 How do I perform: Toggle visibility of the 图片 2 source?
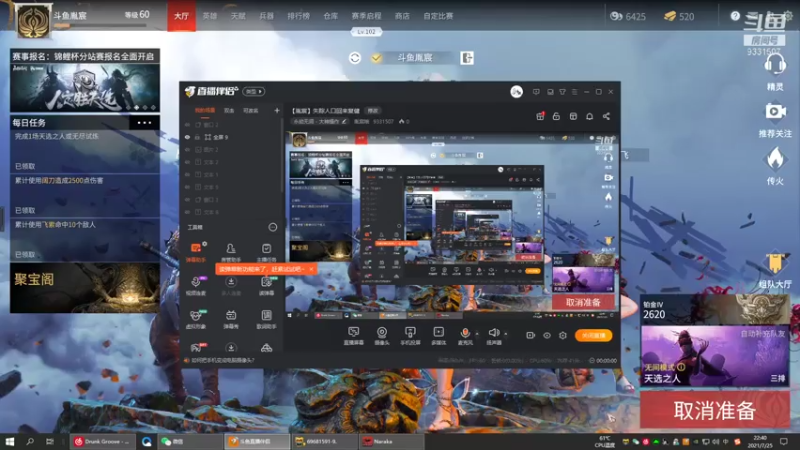pyautogui.click(x=187, y=149)
